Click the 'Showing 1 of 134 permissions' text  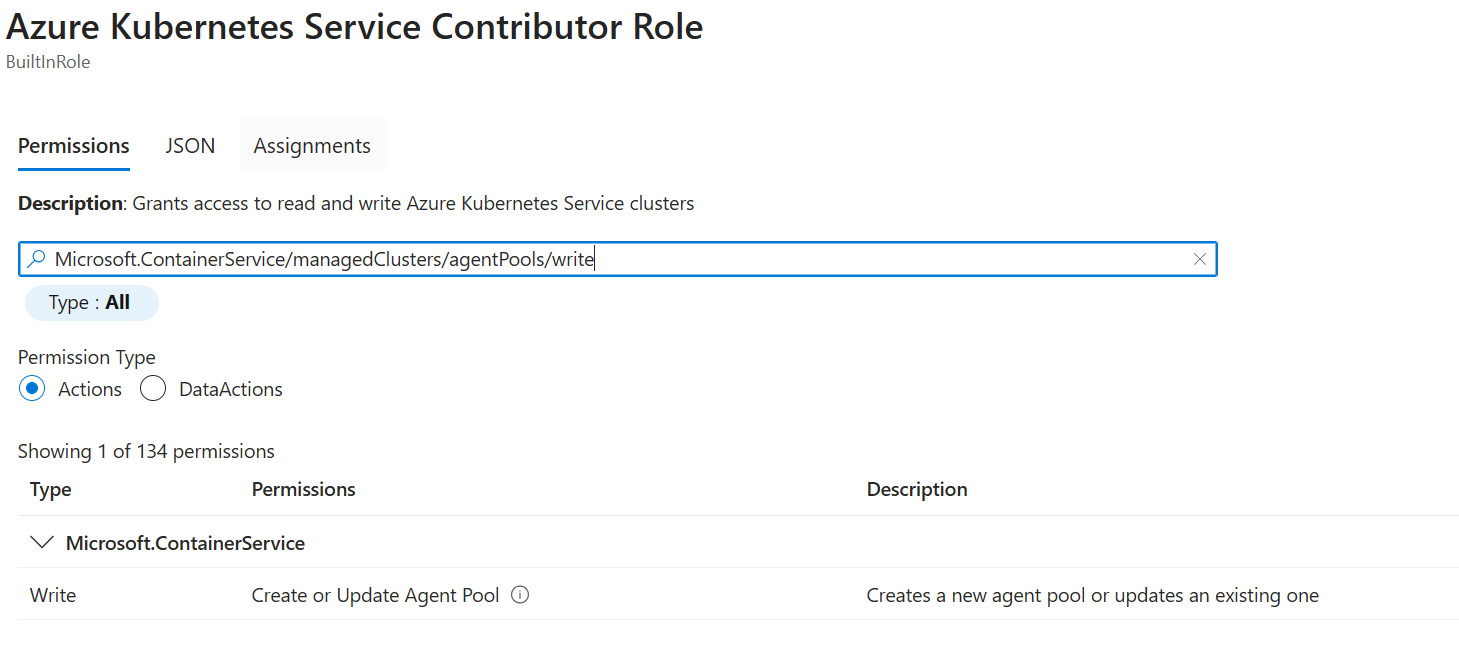(146, 451)
